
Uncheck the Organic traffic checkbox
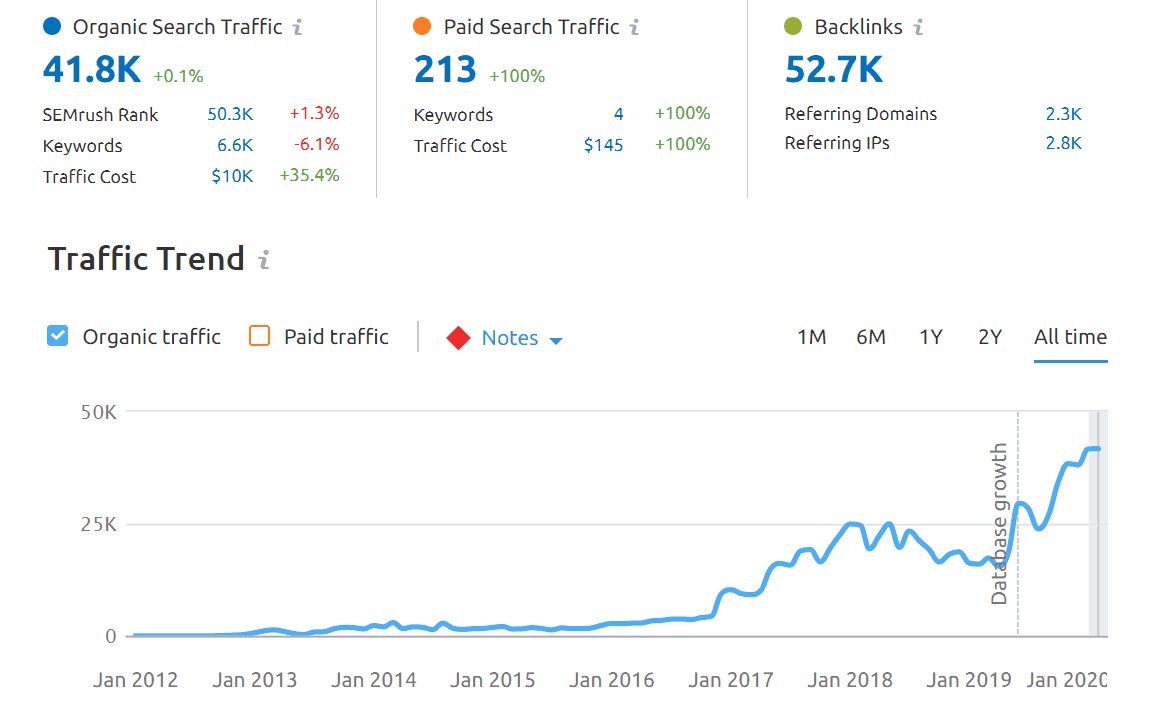pyautogui.click(x=58, y=336)
